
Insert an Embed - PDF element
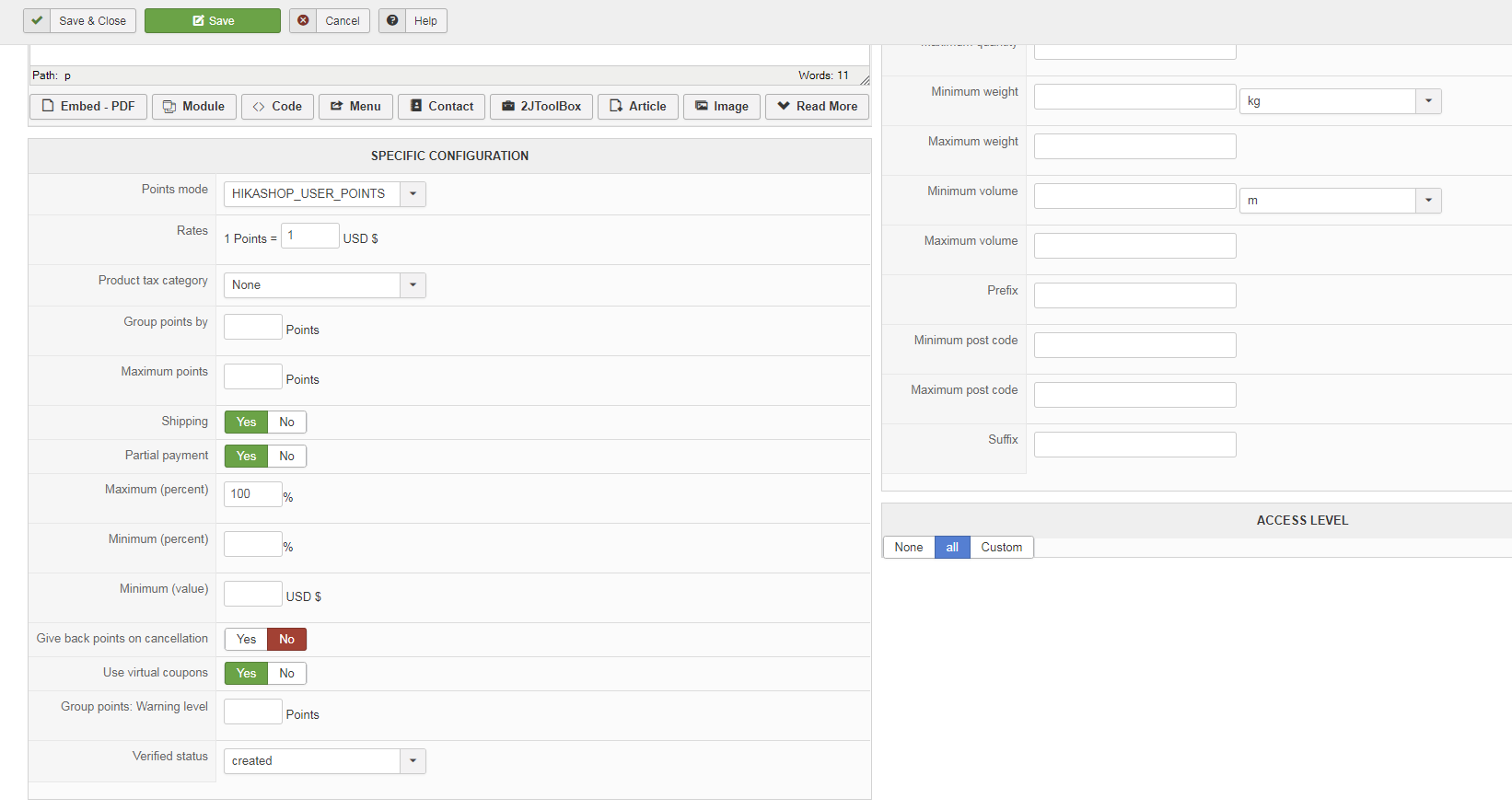click(88, 107)
